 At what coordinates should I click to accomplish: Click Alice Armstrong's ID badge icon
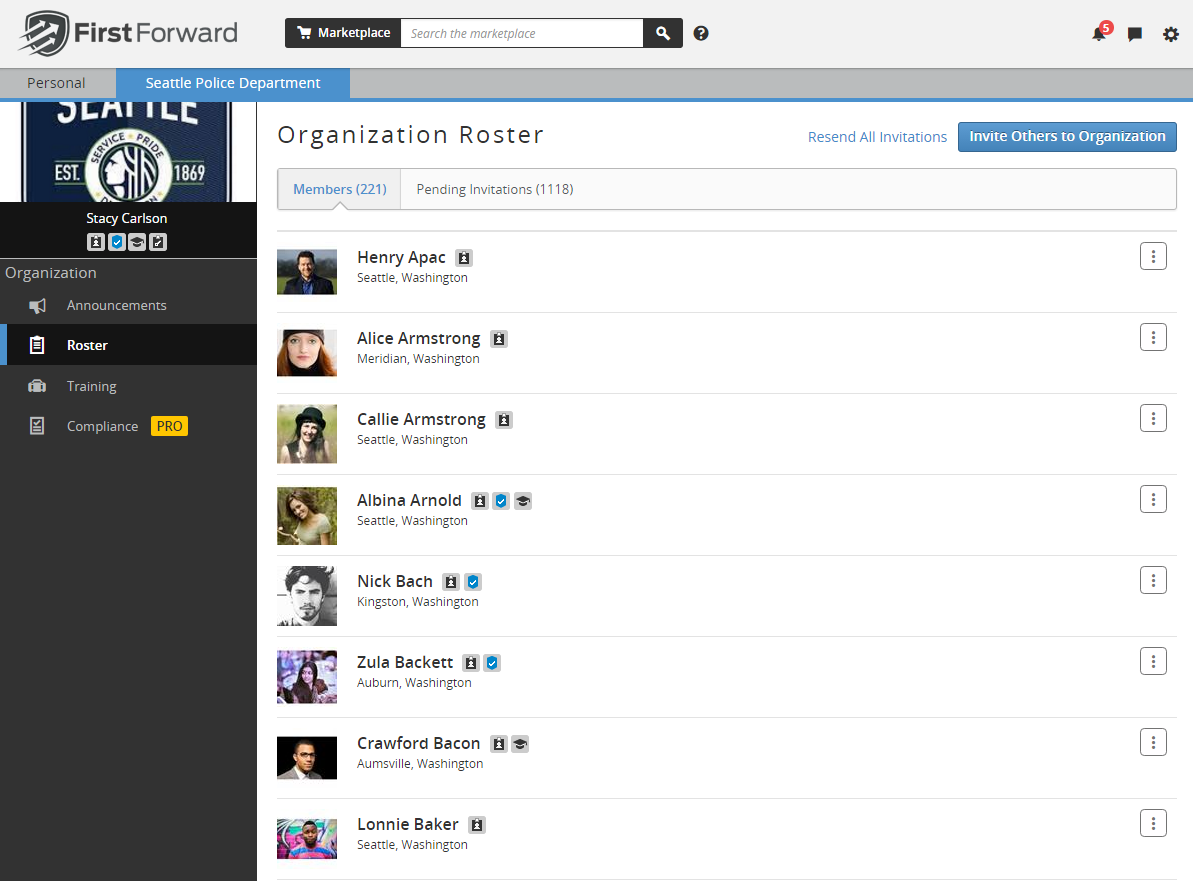(x=499, y=339)
